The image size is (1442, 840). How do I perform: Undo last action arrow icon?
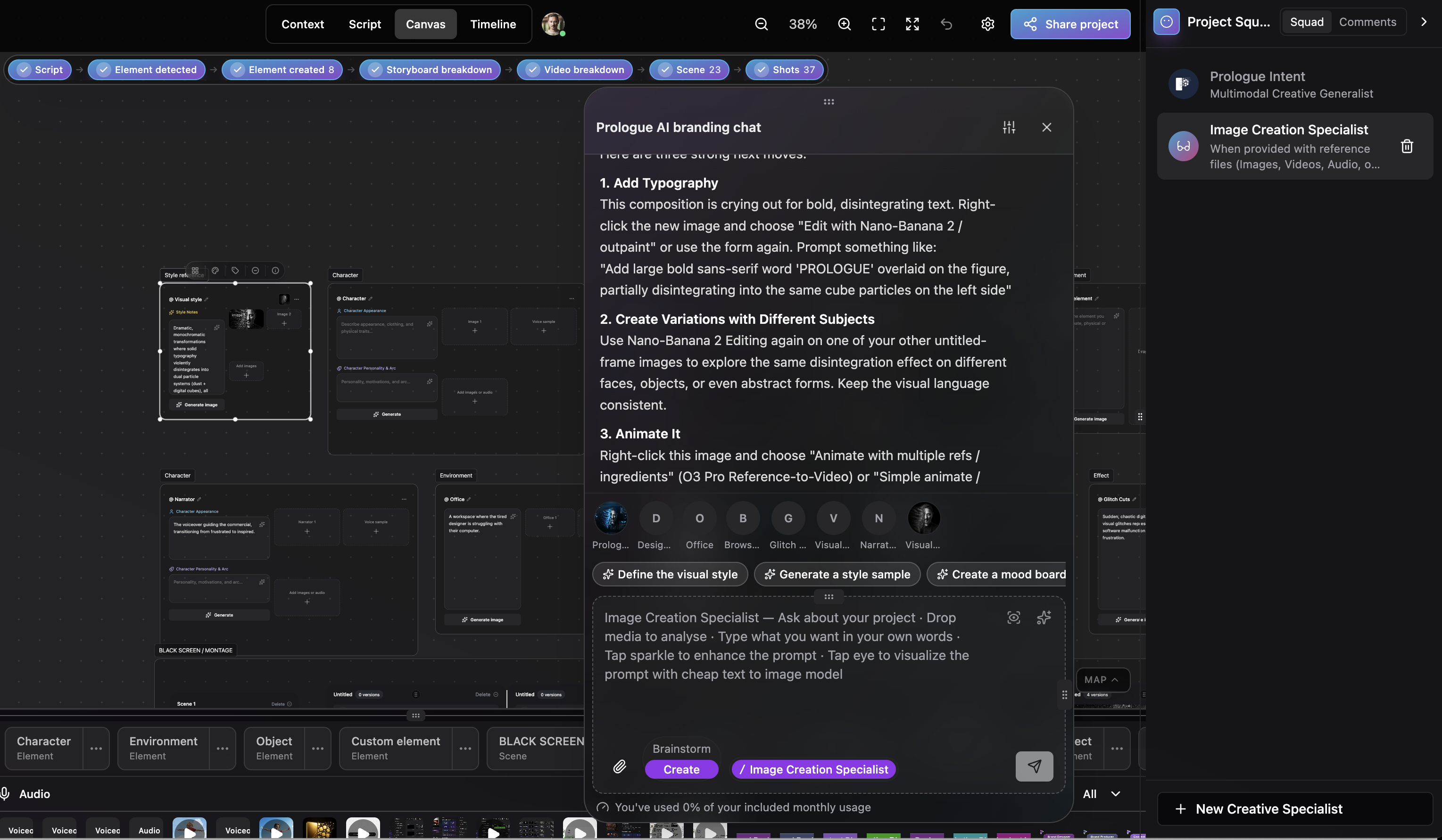(x=946, y=24)
